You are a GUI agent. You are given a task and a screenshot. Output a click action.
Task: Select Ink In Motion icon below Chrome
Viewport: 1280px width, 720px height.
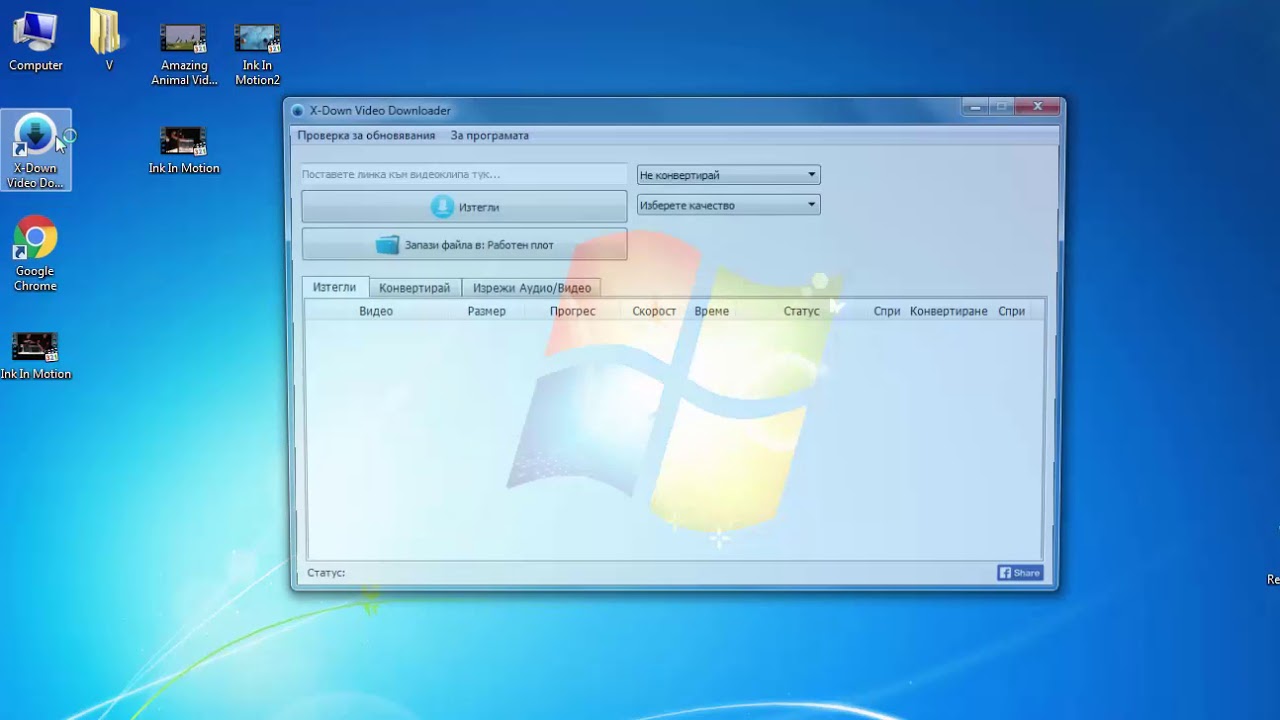coord(36,356)
